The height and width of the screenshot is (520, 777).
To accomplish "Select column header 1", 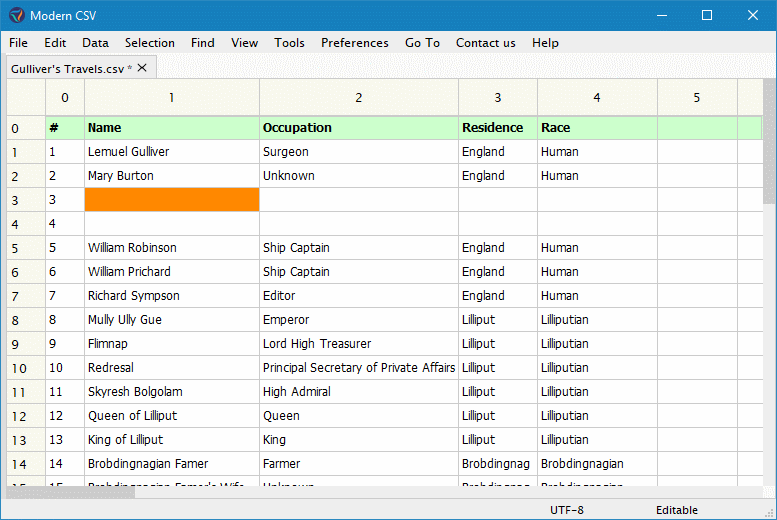I will click(x=171, y=98).
